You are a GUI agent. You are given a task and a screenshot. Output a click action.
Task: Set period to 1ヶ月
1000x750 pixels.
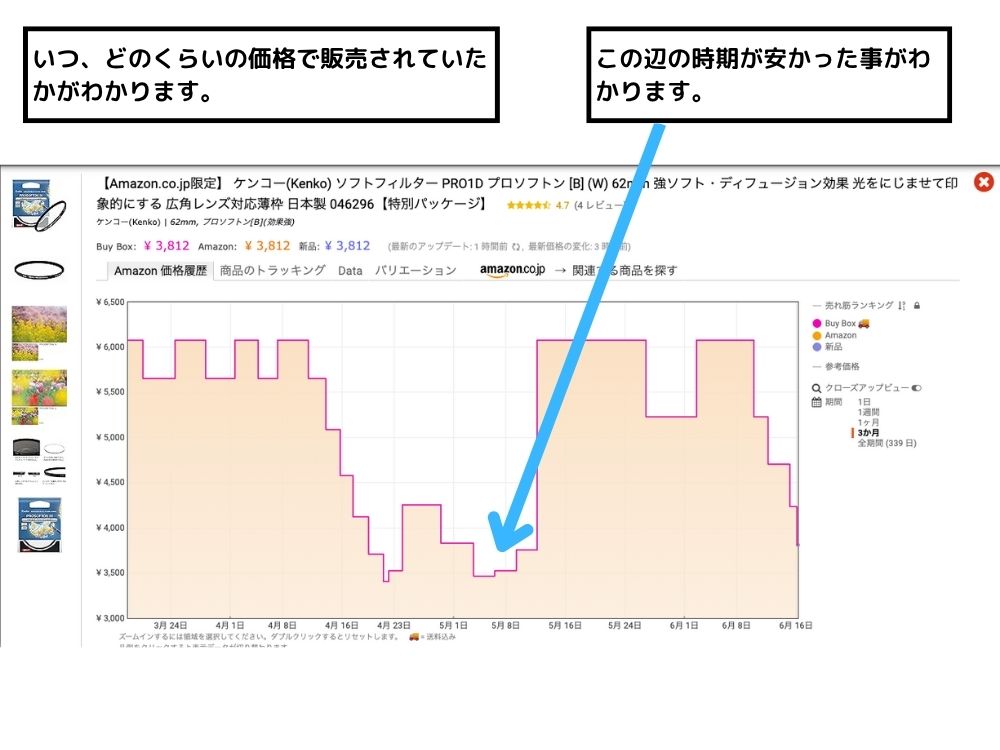pyautogui.click(x=868, y=422)
